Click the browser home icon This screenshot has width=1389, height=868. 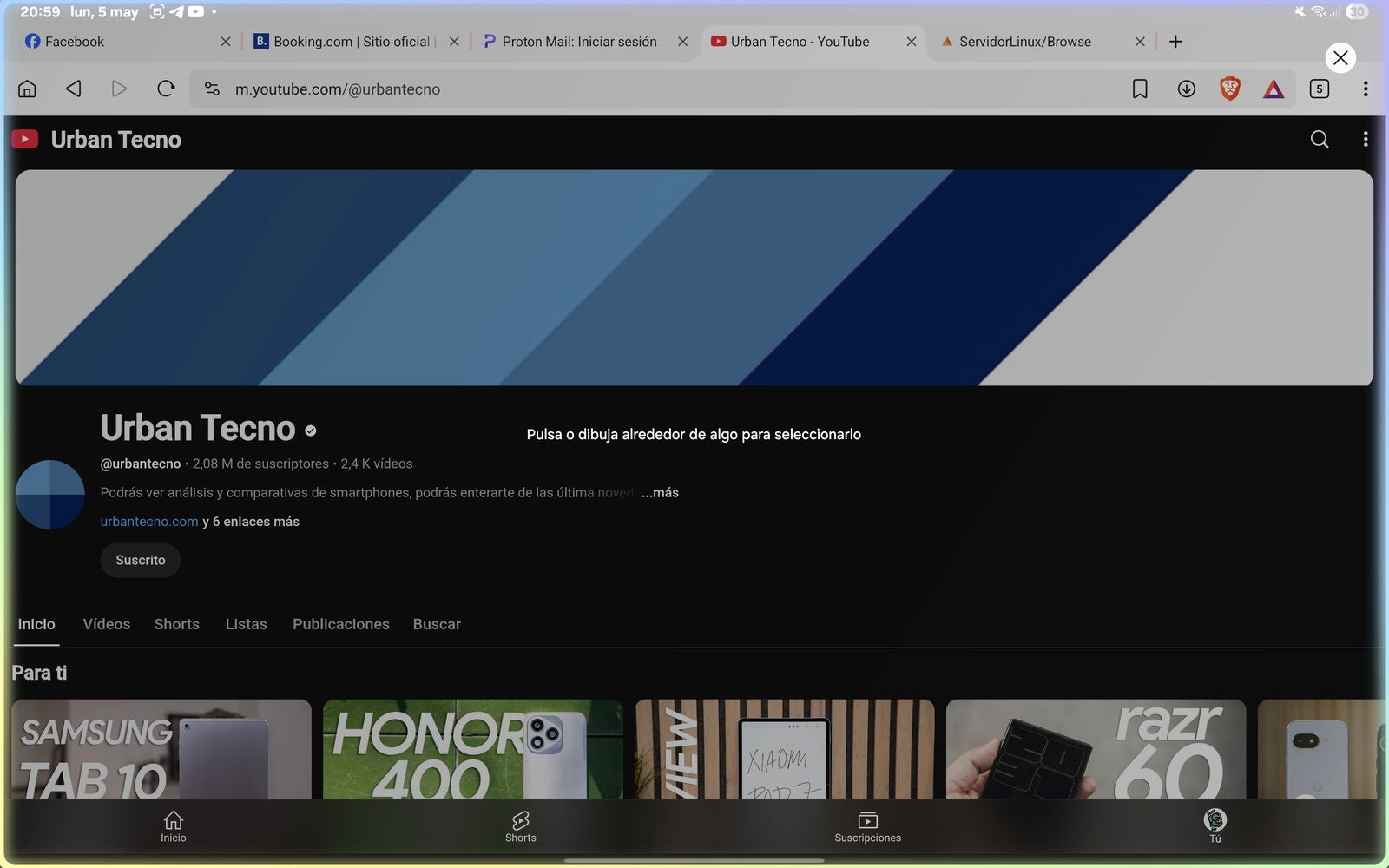27,89
